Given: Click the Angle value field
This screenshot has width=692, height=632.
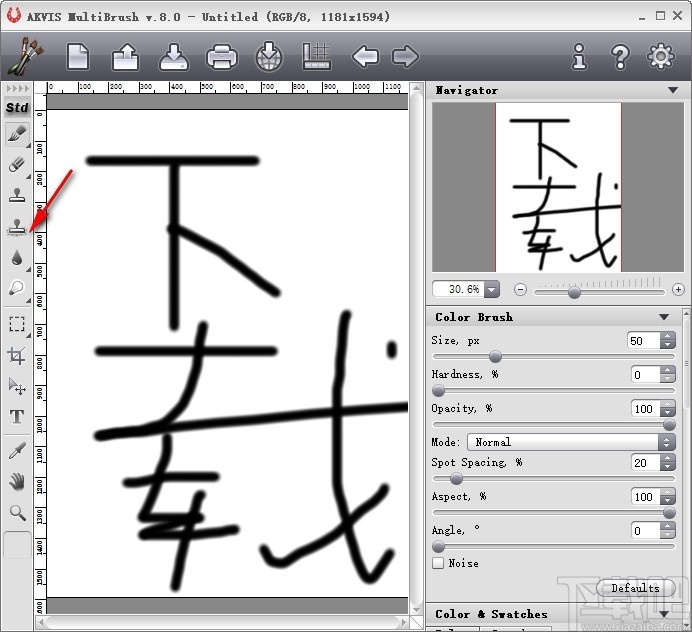Looking at the screenshot, I should point(646,530).
